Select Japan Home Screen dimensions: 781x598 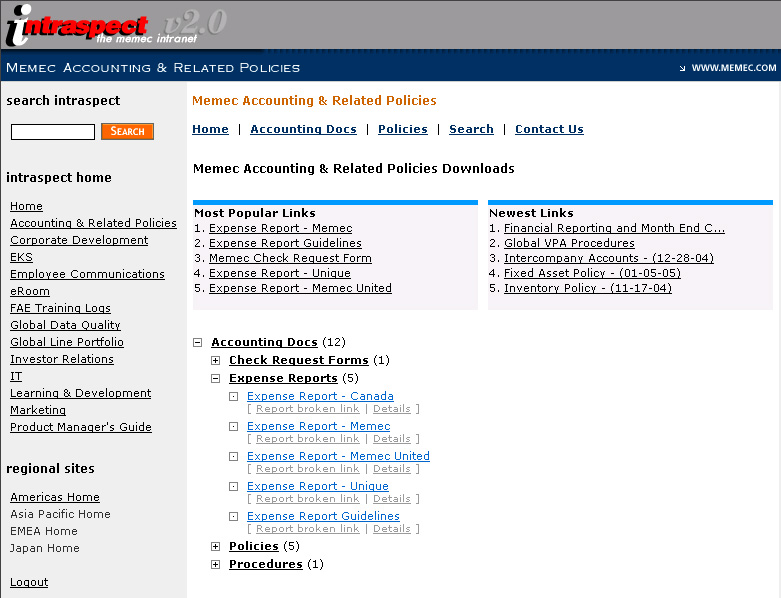45,548
